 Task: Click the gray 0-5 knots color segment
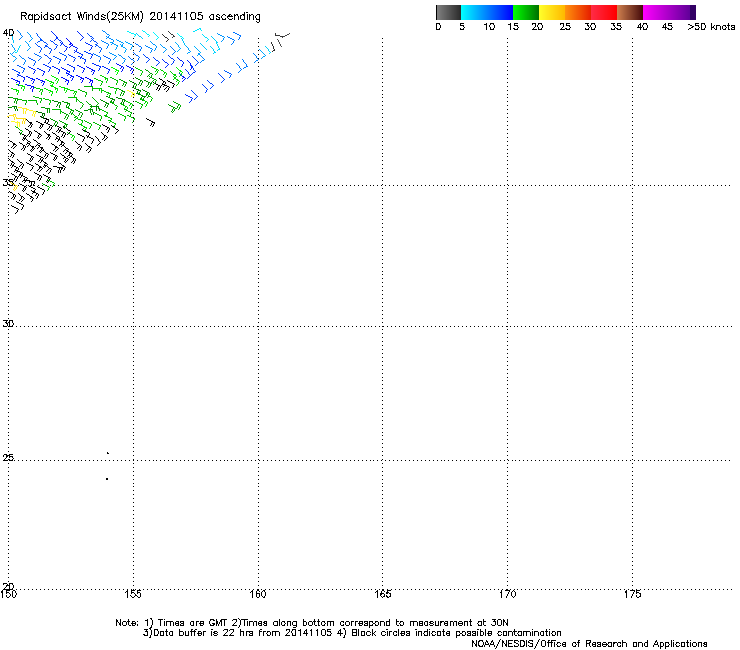(448, 12)
